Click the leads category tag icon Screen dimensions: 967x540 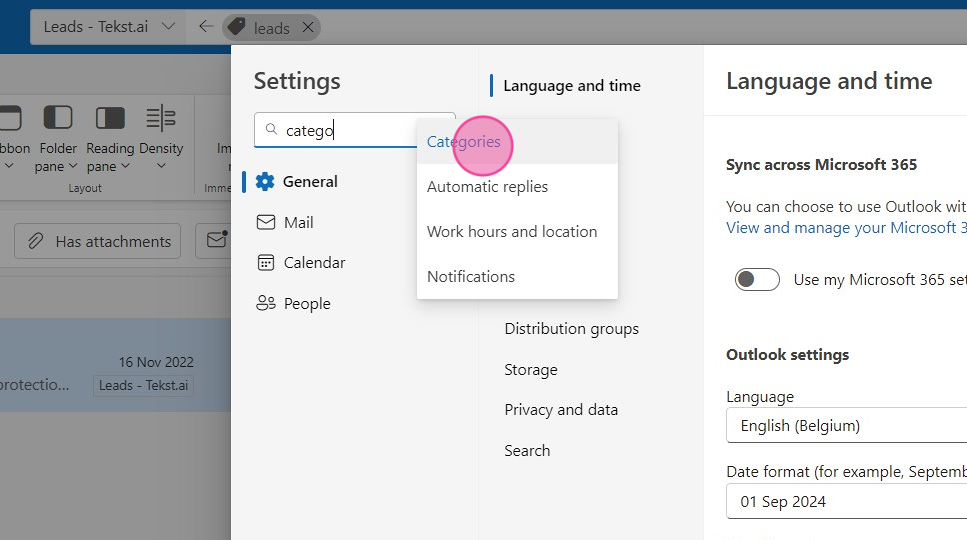(x=236, y=27)
